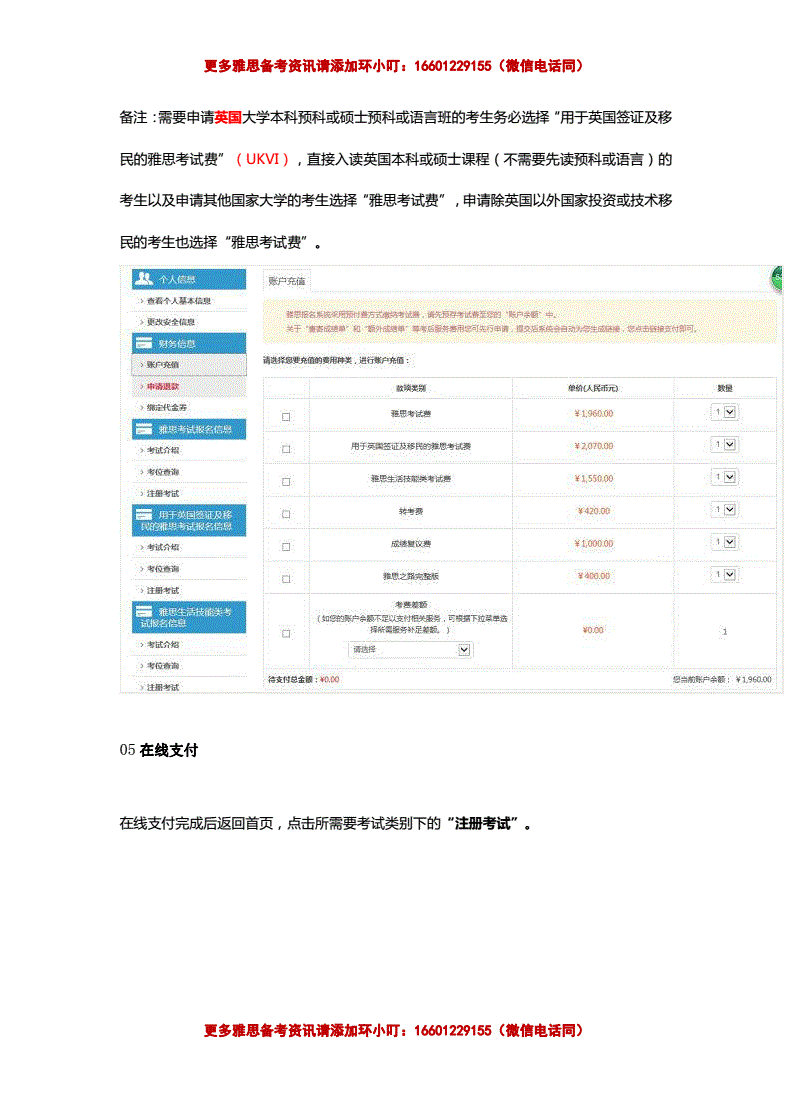Open the 雅思考试报名信息 sidebar section
The height and width of the screenshot is (1120, 792).
(x=189, y=429)
